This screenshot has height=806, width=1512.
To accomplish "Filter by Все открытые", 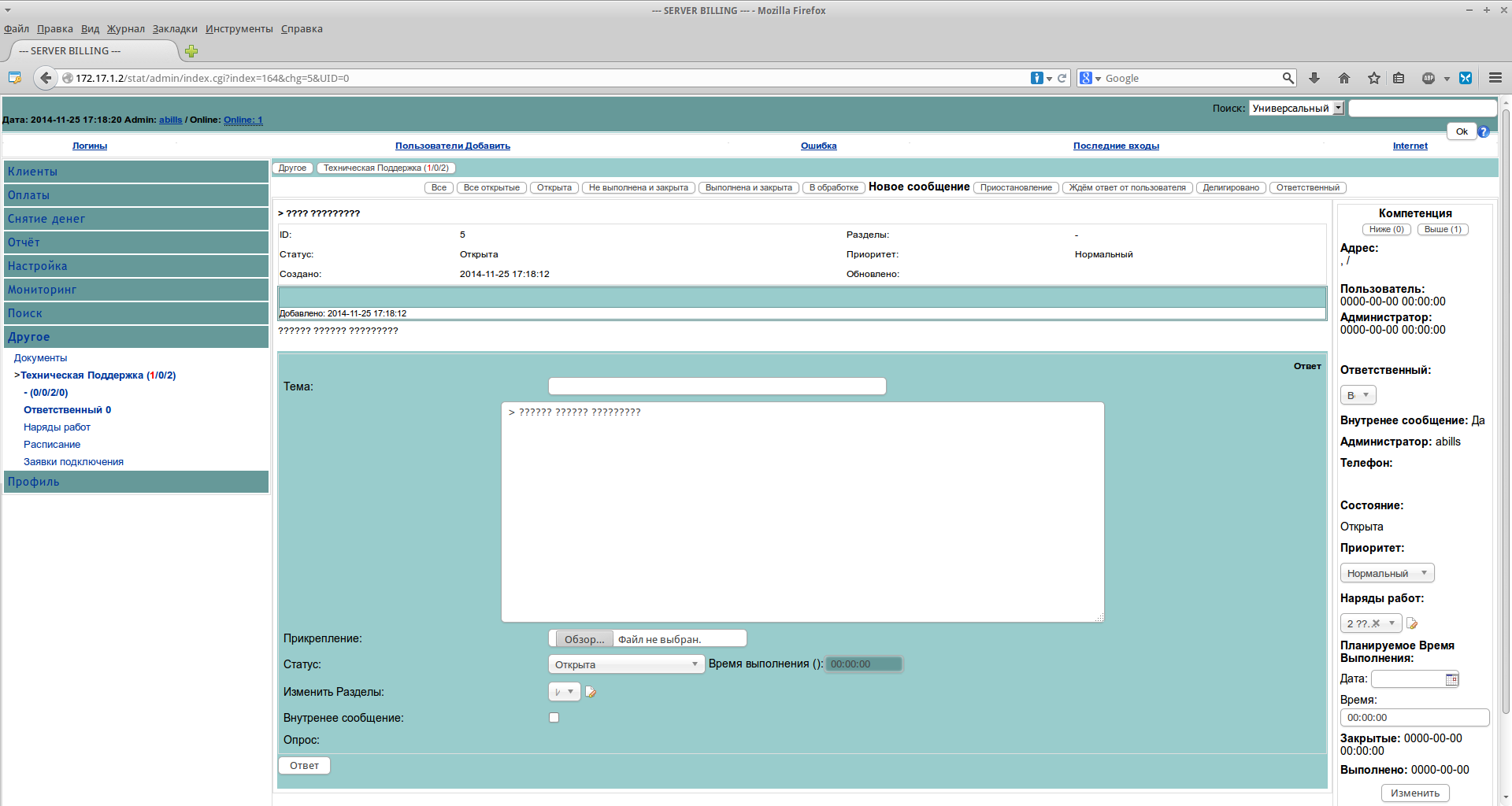I will 491,188.
